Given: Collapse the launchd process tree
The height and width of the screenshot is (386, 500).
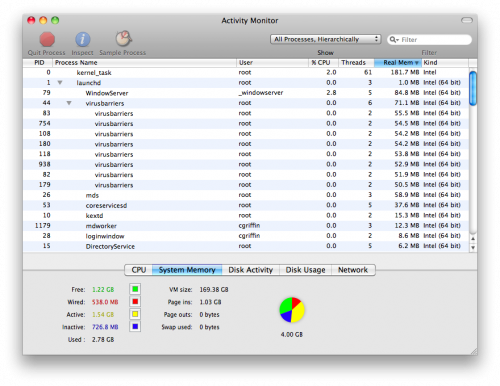Looking at the screenshot, I should 60,83.
